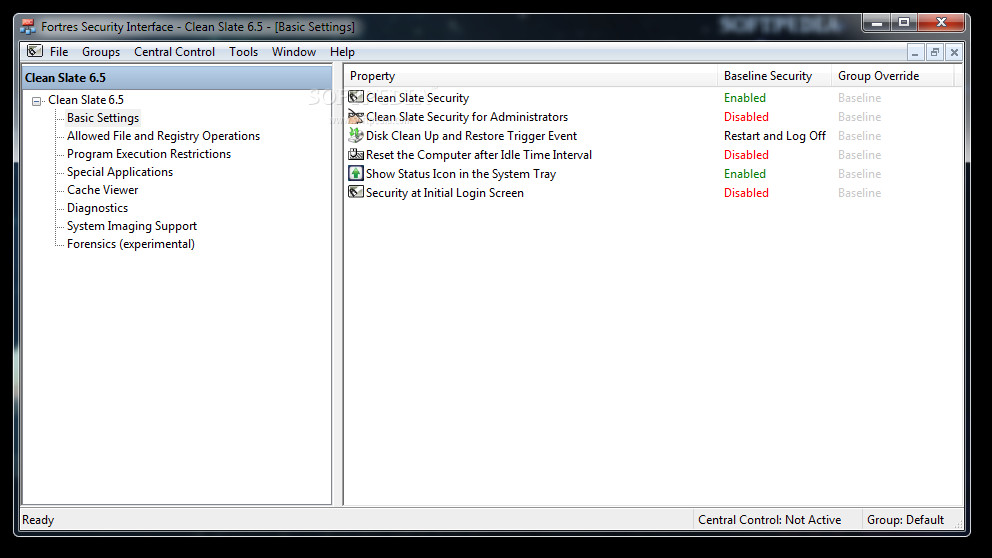
Task: Select Basic Settings in the tree
Action: point(102,118)
